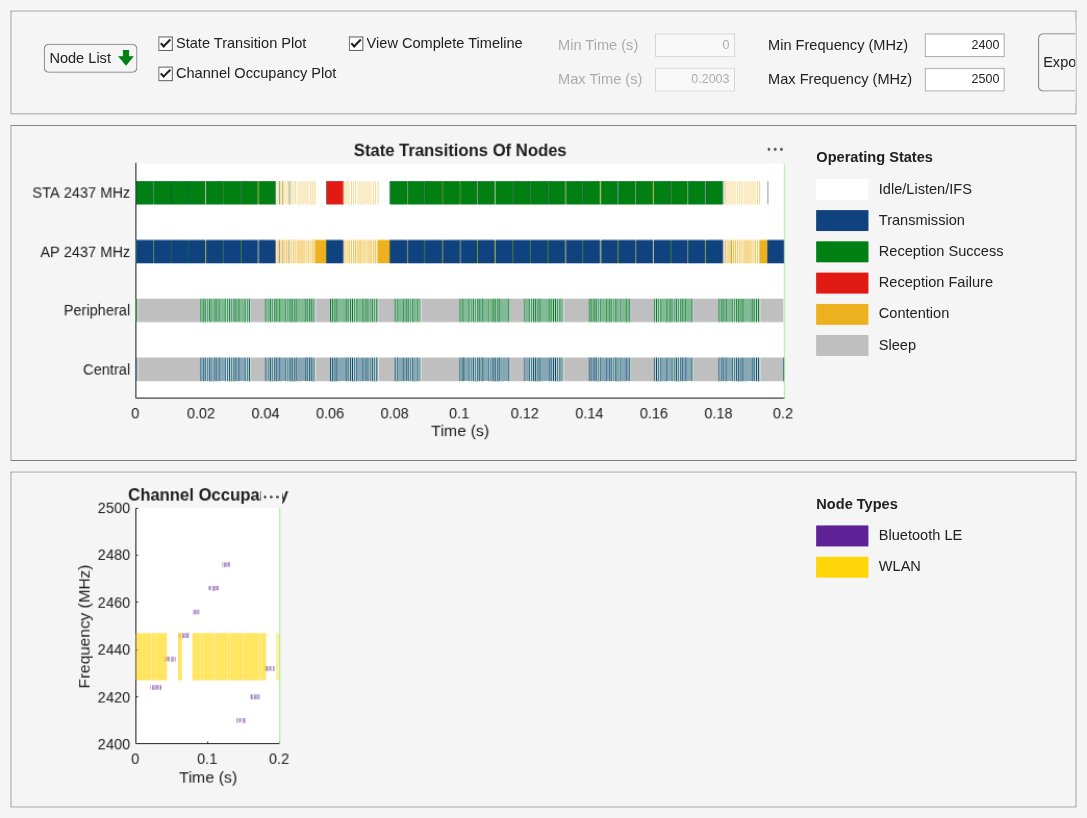This screenshot has width=1087, height=818.
Task: Click the red Reception Failure block in STA row
Action: click(x=335, y=192)
